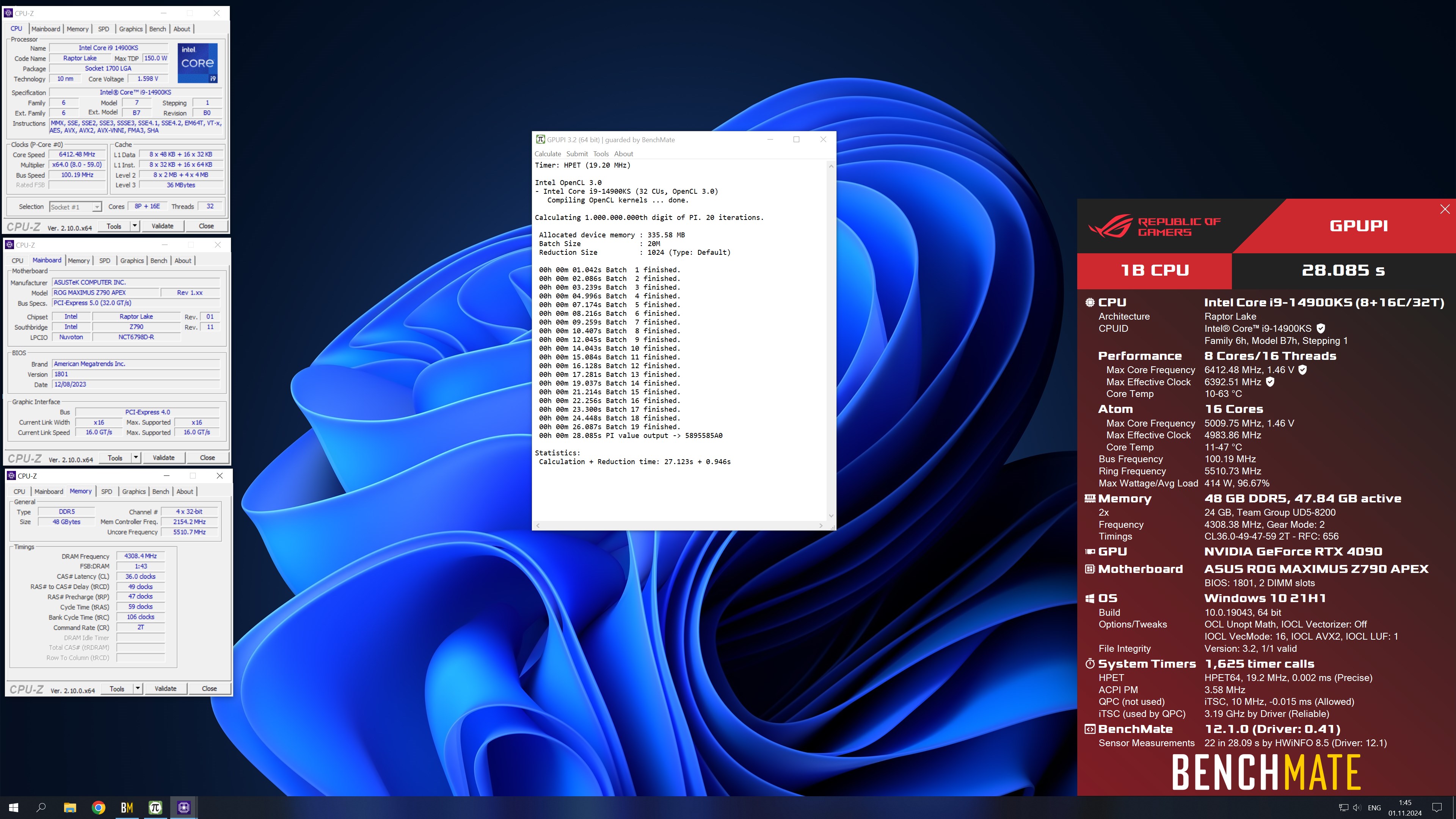Click the GPUPI pi window icon
This screenshot has width=1456, height=819.
click(x=540, y=140)
